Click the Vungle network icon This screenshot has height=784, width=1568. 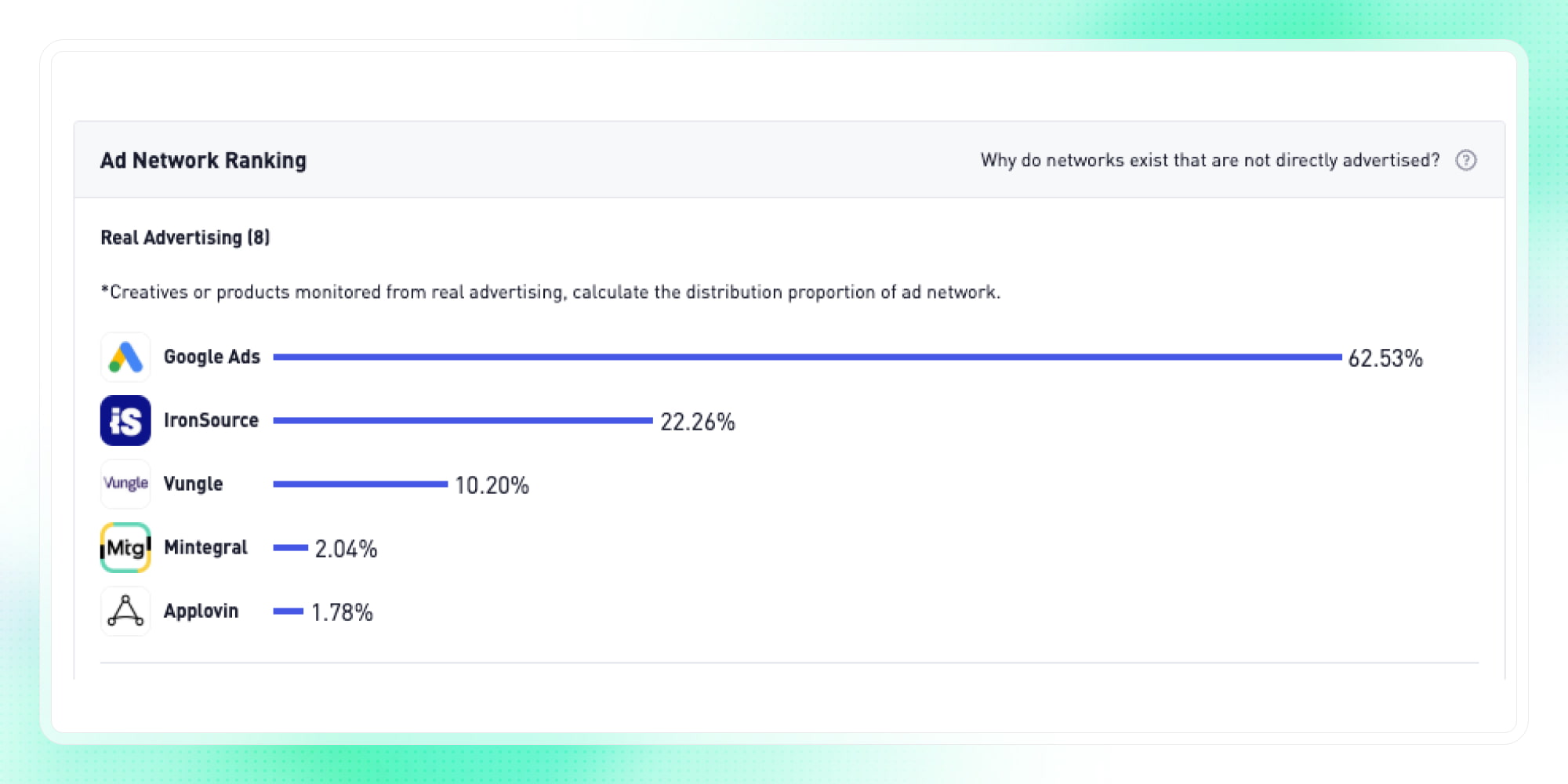125,484
